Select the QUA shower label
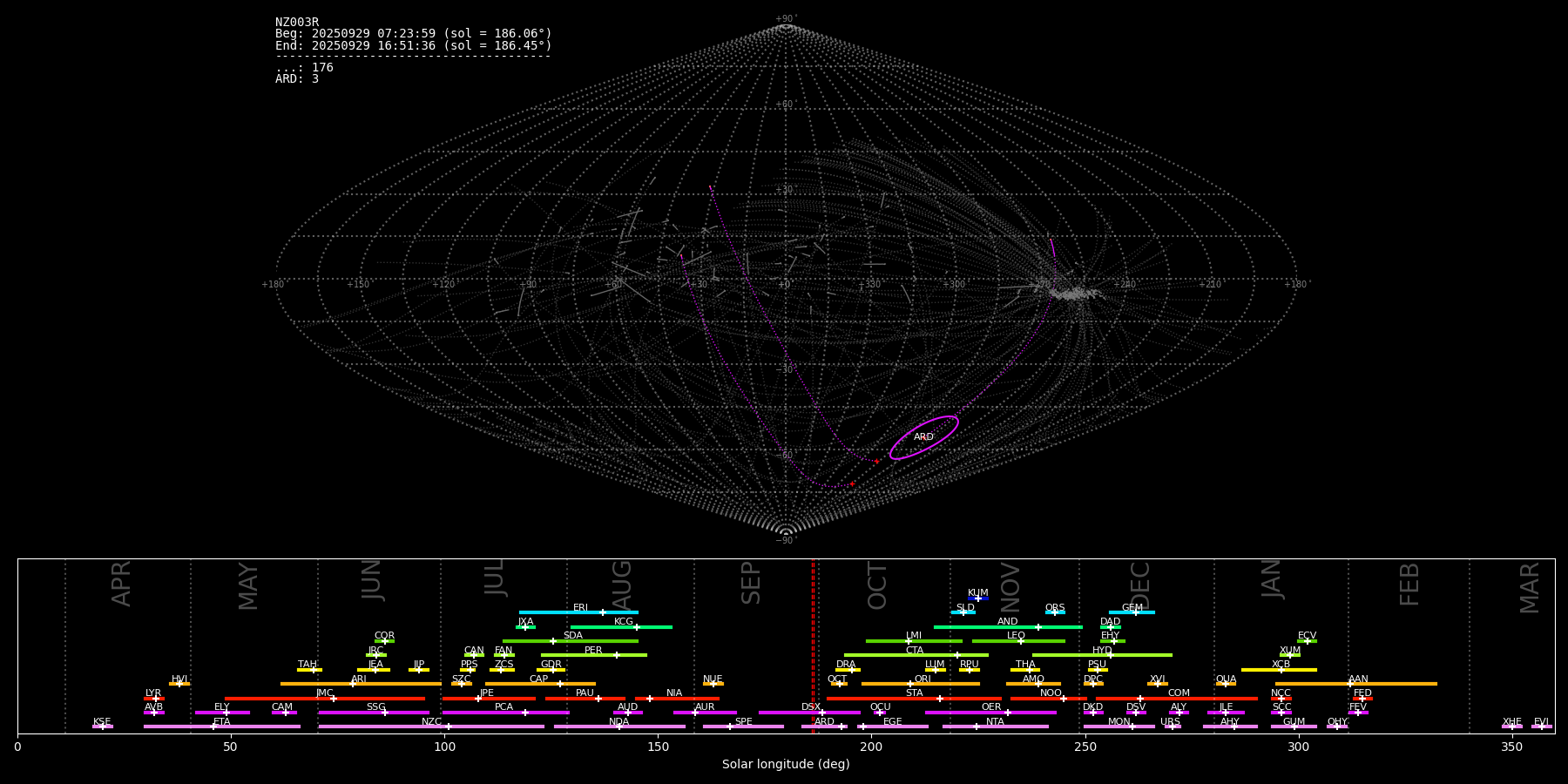 pyautogui.click(x=1226, y=679)
